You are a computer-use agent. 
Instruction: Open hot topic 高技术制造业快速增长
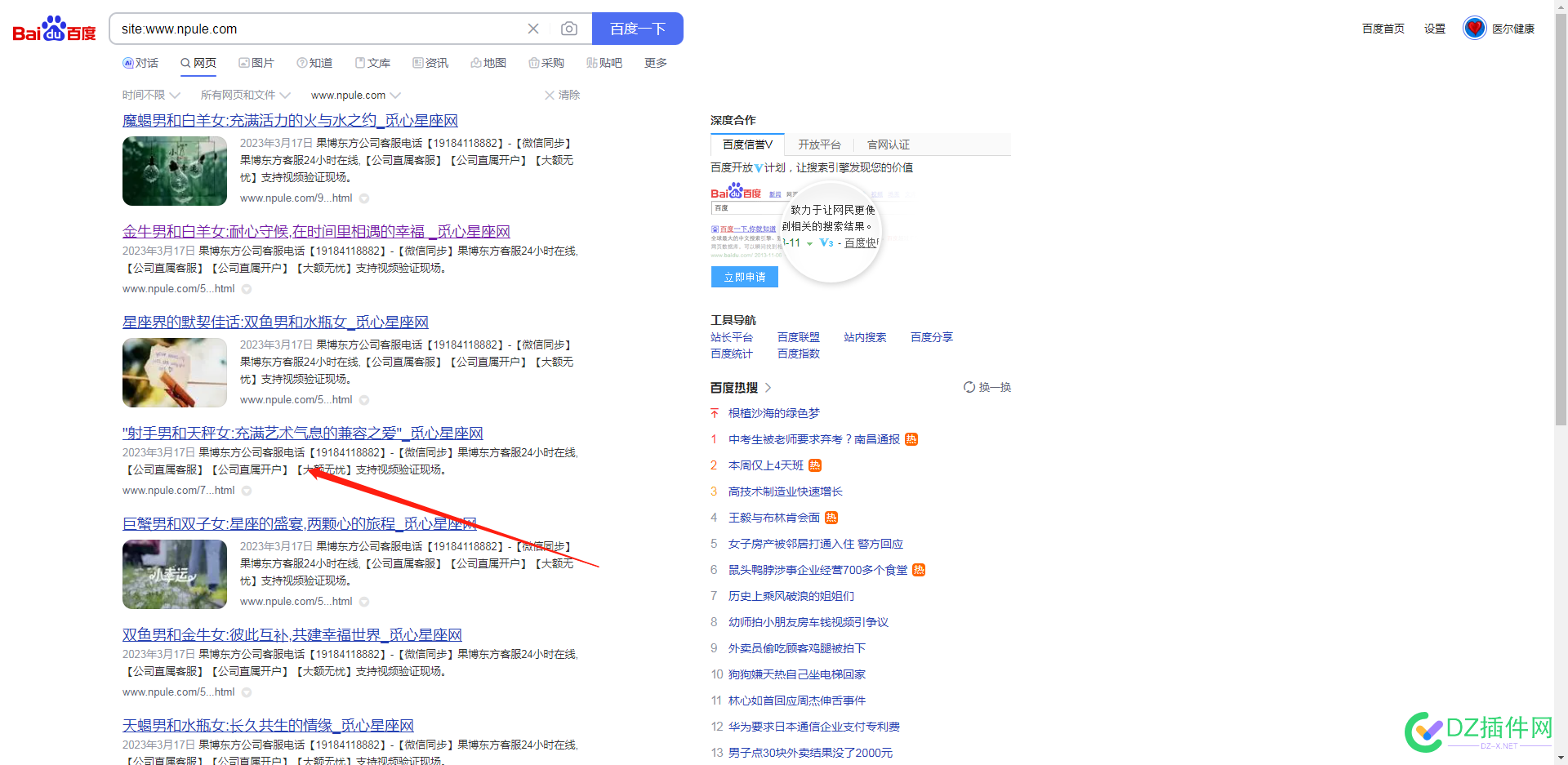coord(786,491)
